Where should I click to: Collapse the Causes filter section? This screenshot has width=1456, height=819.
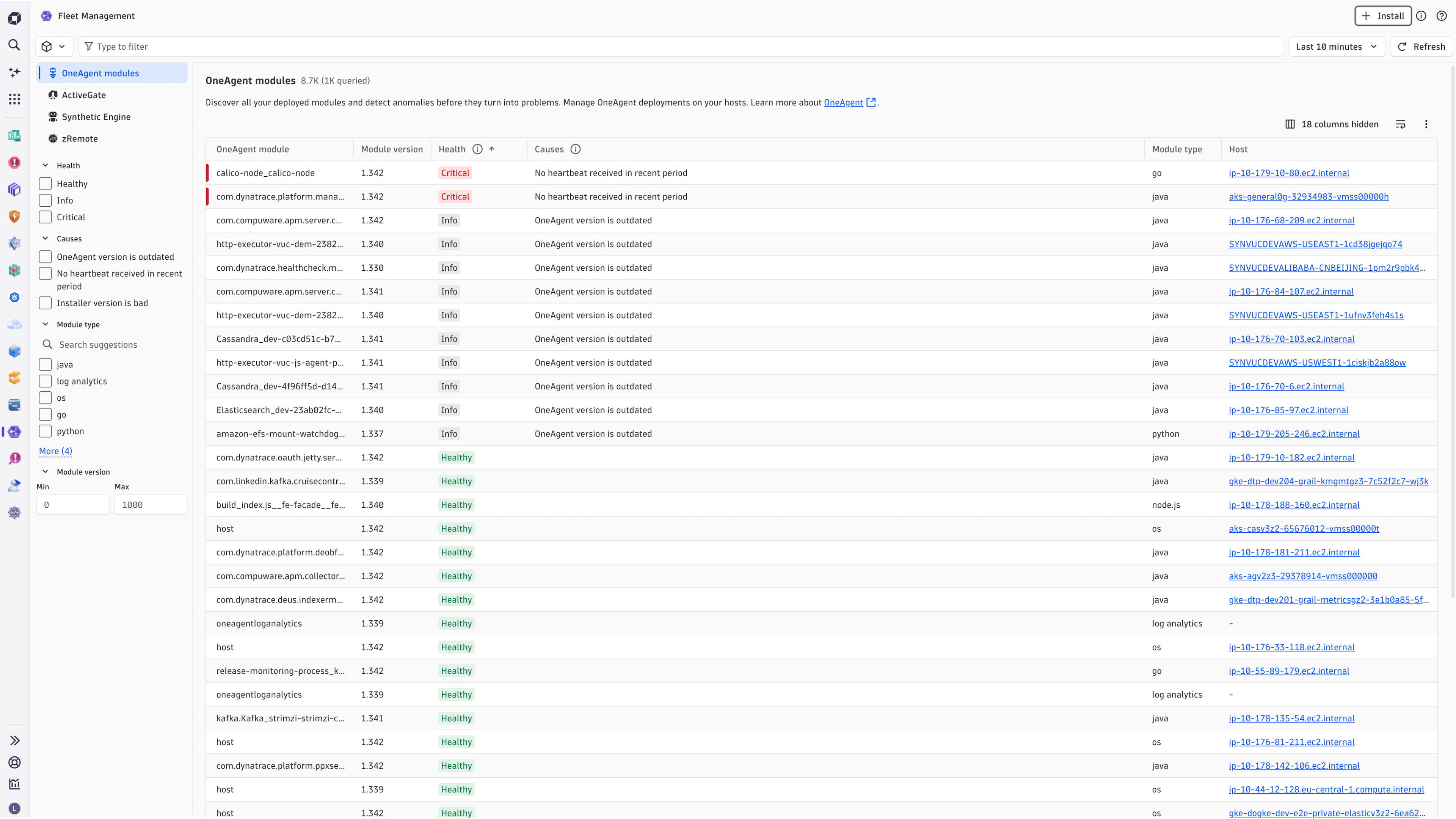click(x=45, y=238)
